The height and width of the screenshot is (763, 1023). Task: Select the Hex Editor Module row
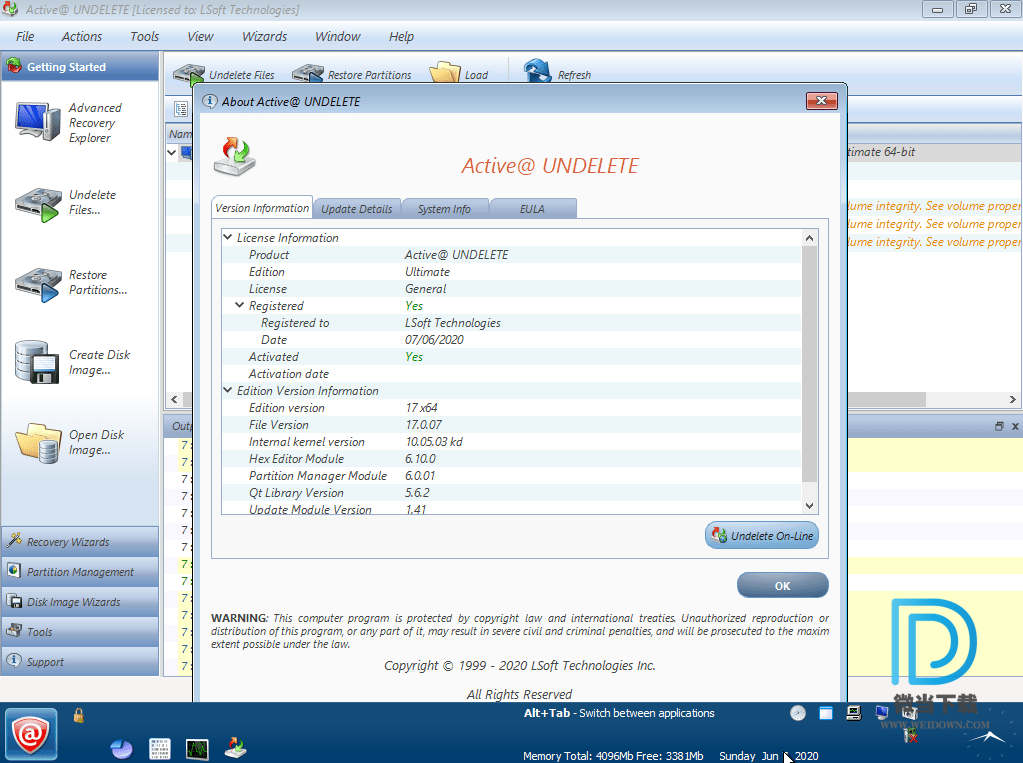512,459
